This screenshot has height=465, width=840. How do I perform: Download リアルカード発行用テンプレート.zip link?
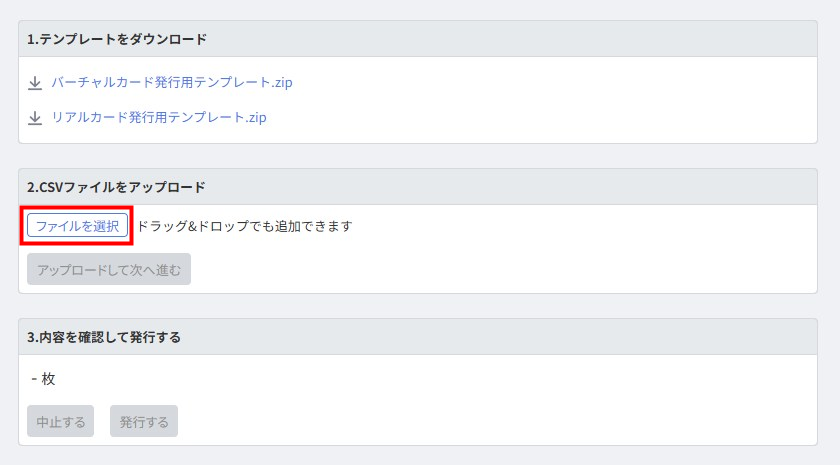(159, 117)
